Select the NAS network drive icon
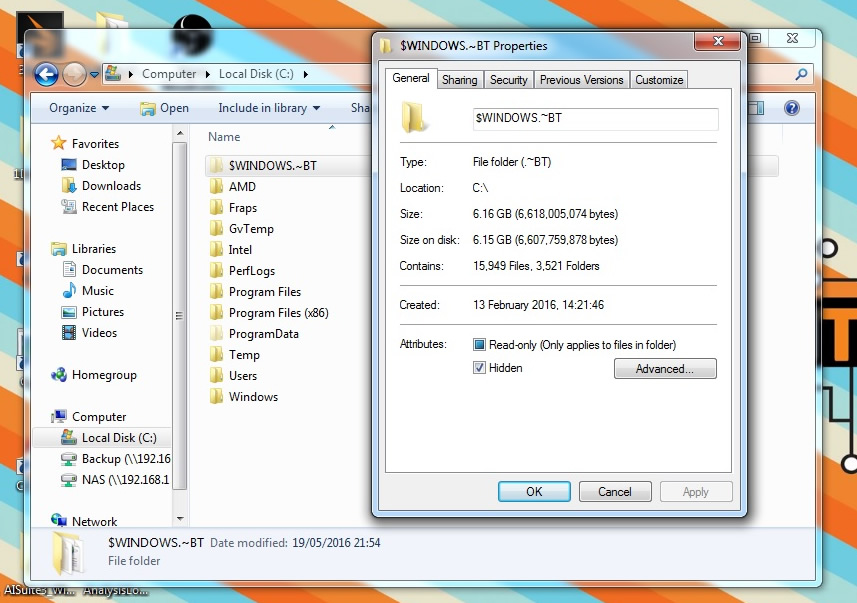This screenshot has height=603, width=857. coord(69,480)
